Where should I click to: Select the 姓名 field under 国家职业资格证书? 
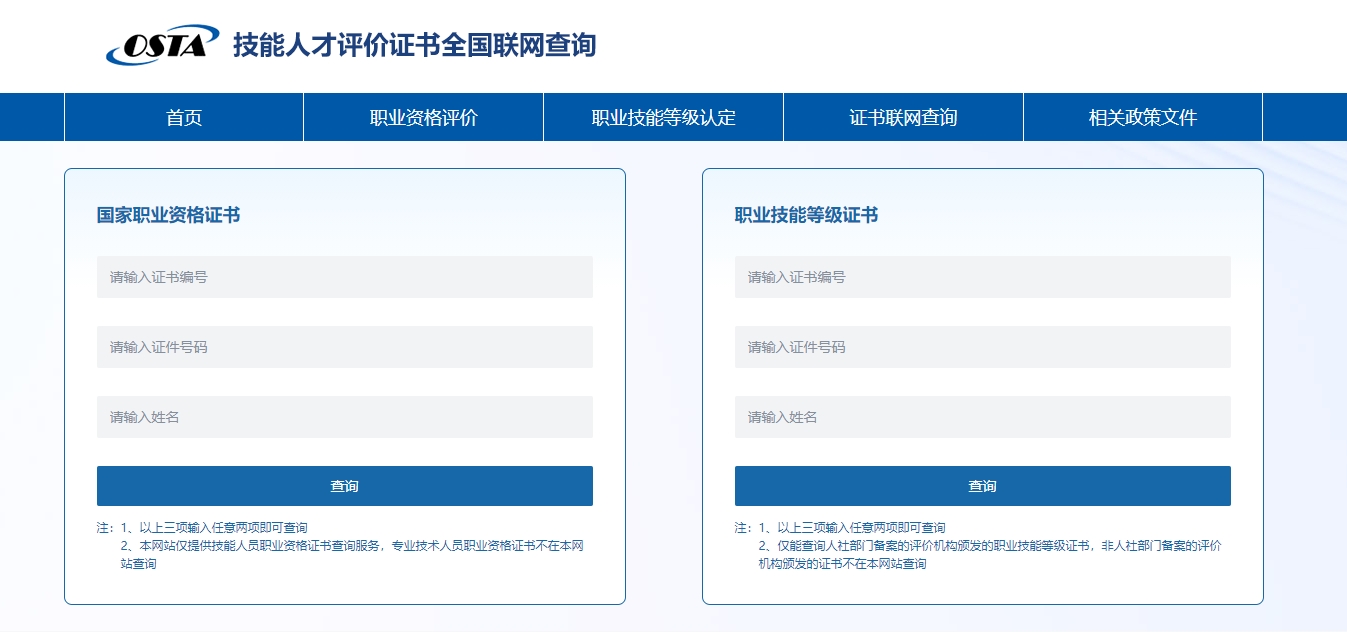[x=344, y=417]
